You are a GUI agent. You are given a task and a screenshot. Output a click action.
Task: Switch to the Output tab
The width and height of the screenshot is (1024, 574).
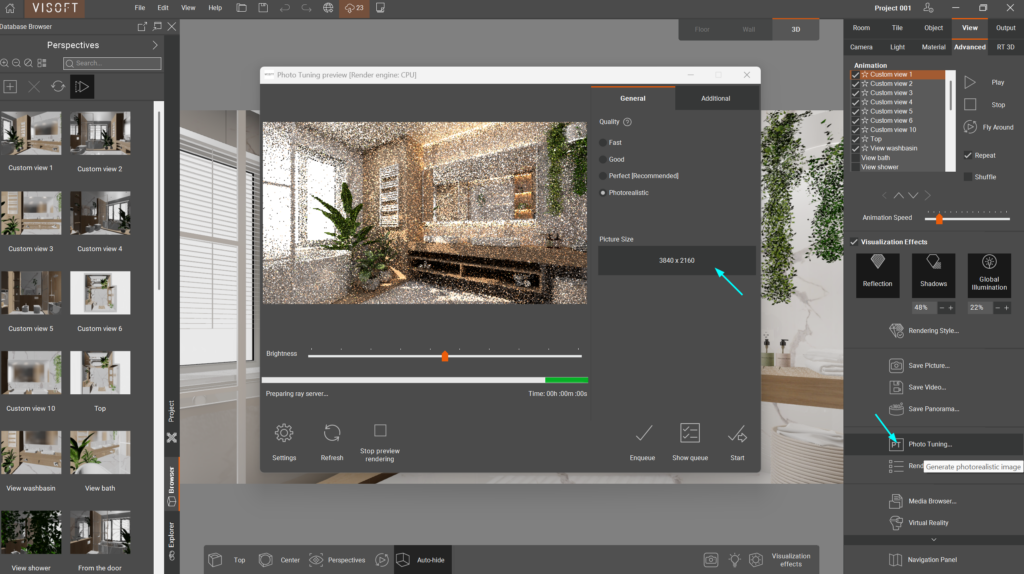click(x=1005, y=28)
